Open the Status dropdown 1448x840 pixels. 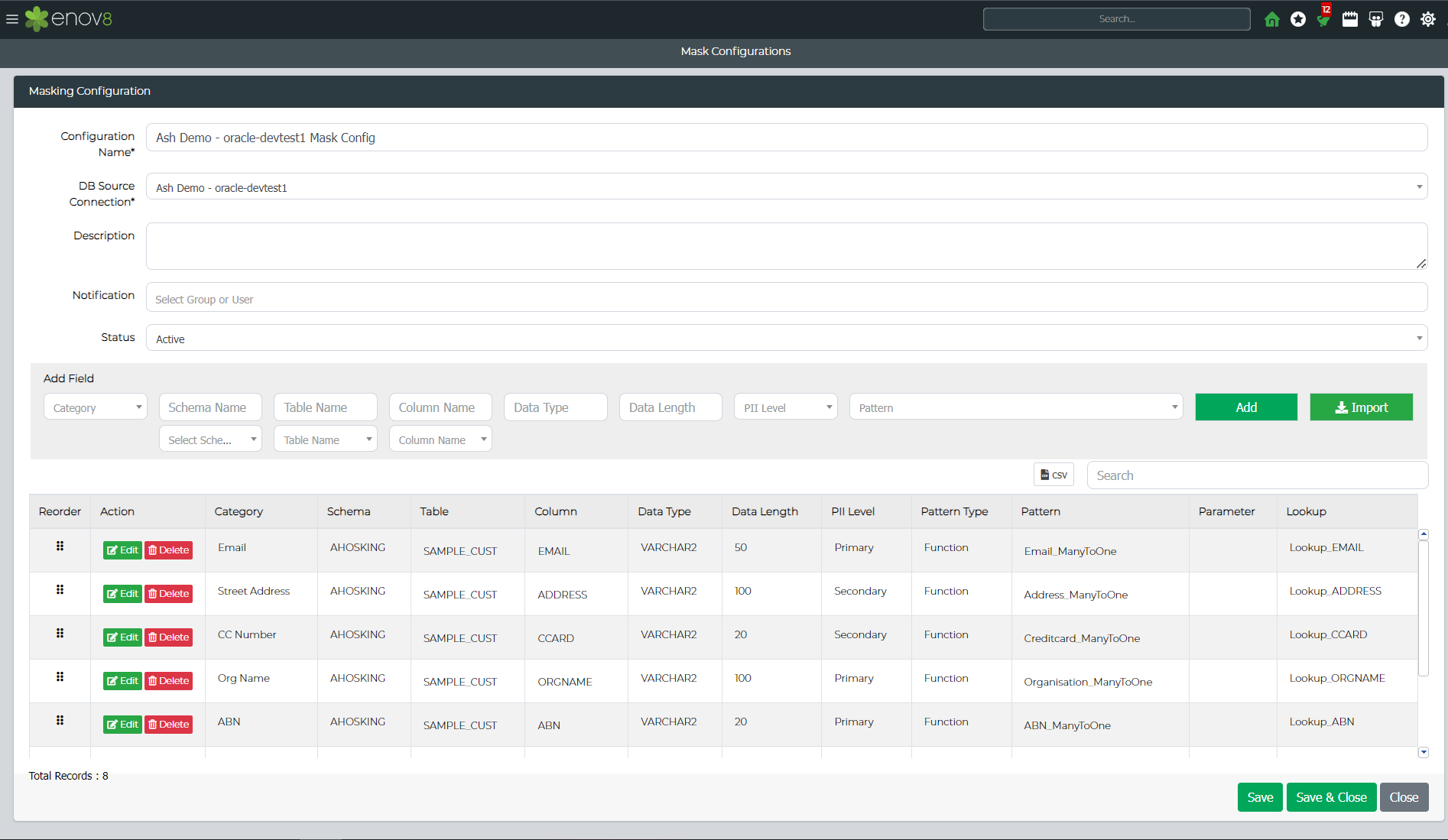(x=787, y=339)
